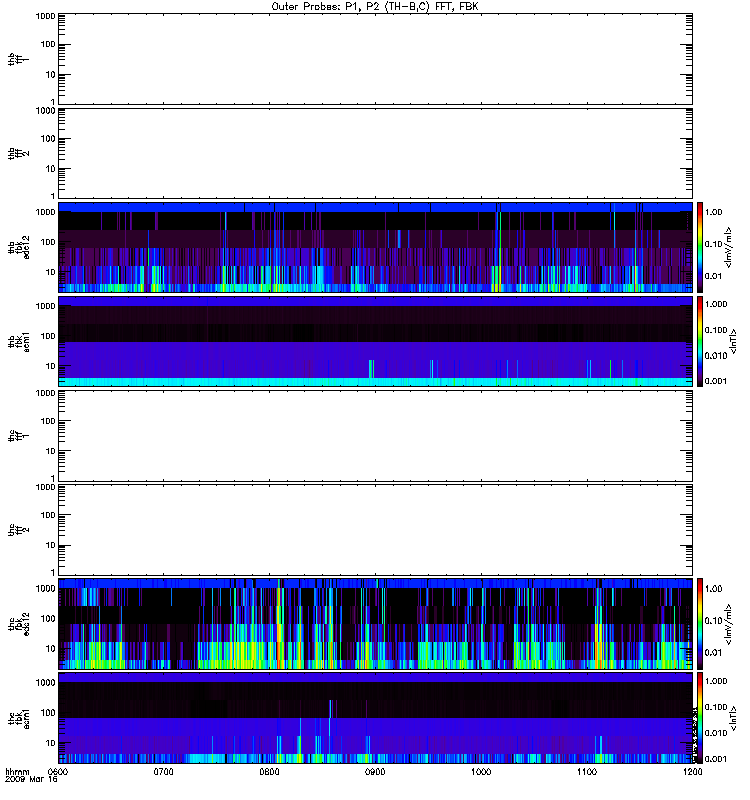Image resolution: width=750 pixels, height=800 pixels.
Task: Click the 0800 time axis label
Action: (x=269, y=771)
